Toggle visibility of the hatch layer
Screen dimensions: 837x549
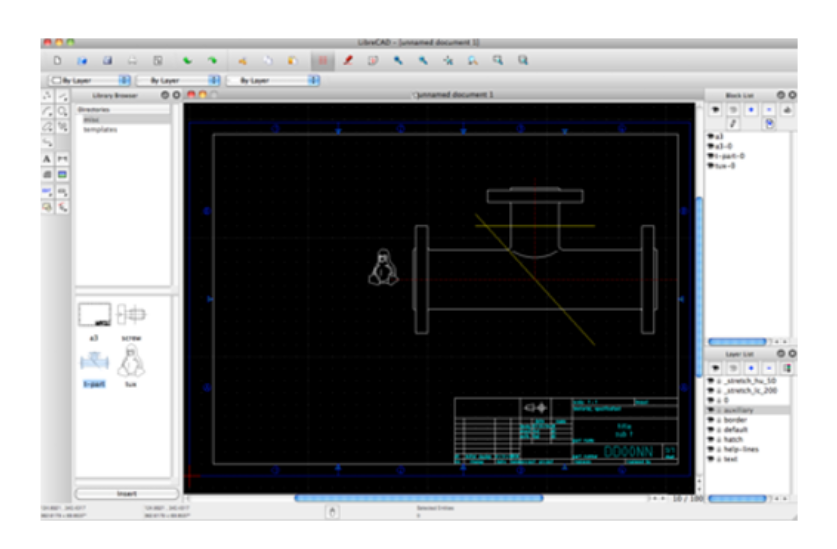click(x=711, y=440)
